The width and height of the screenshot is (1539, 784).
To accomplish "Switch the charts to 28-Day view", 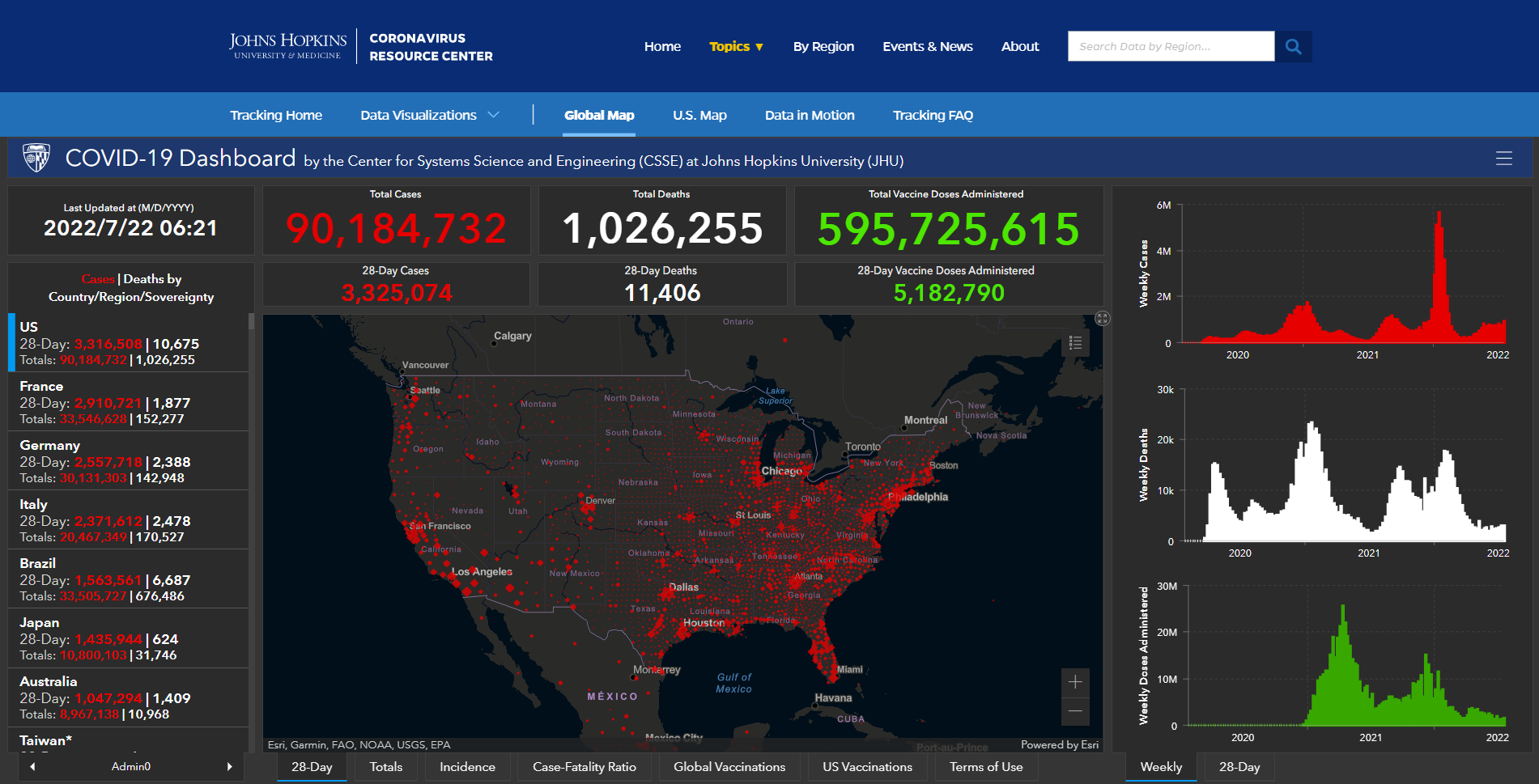I will point(1239,767).
